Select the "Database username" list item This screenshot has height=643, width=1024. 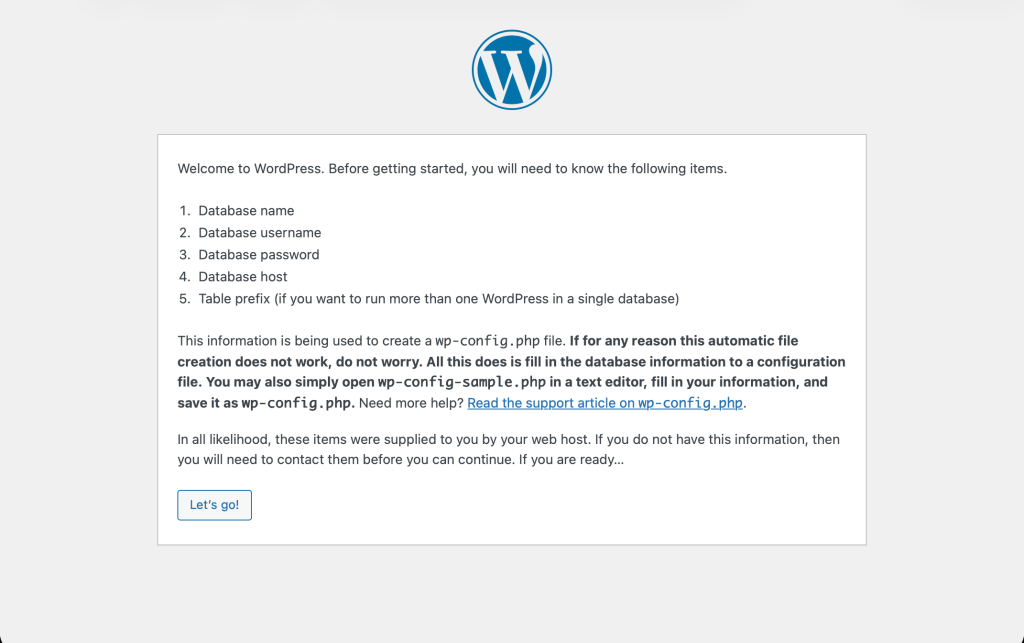[x=260, y=233]
